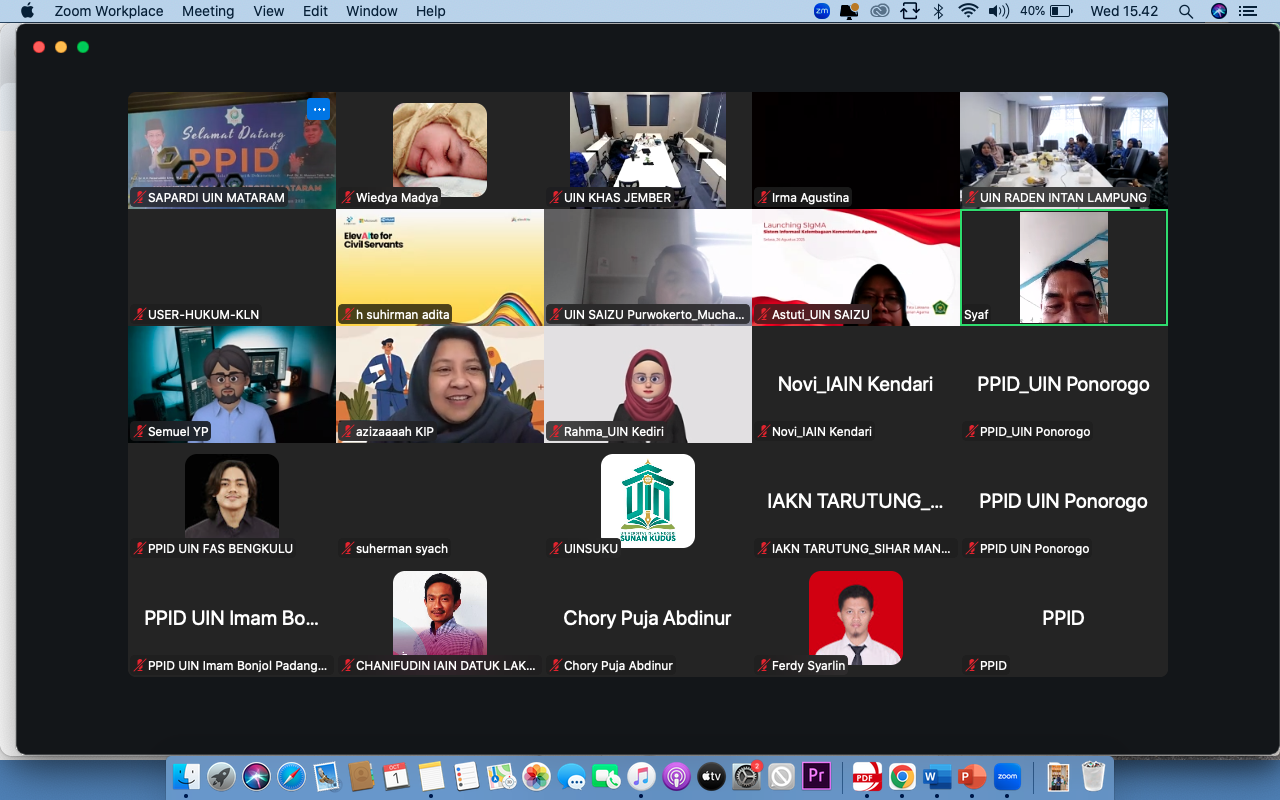
Task: Select the azizaaaah KIP video tile
Action: [440, 384]
